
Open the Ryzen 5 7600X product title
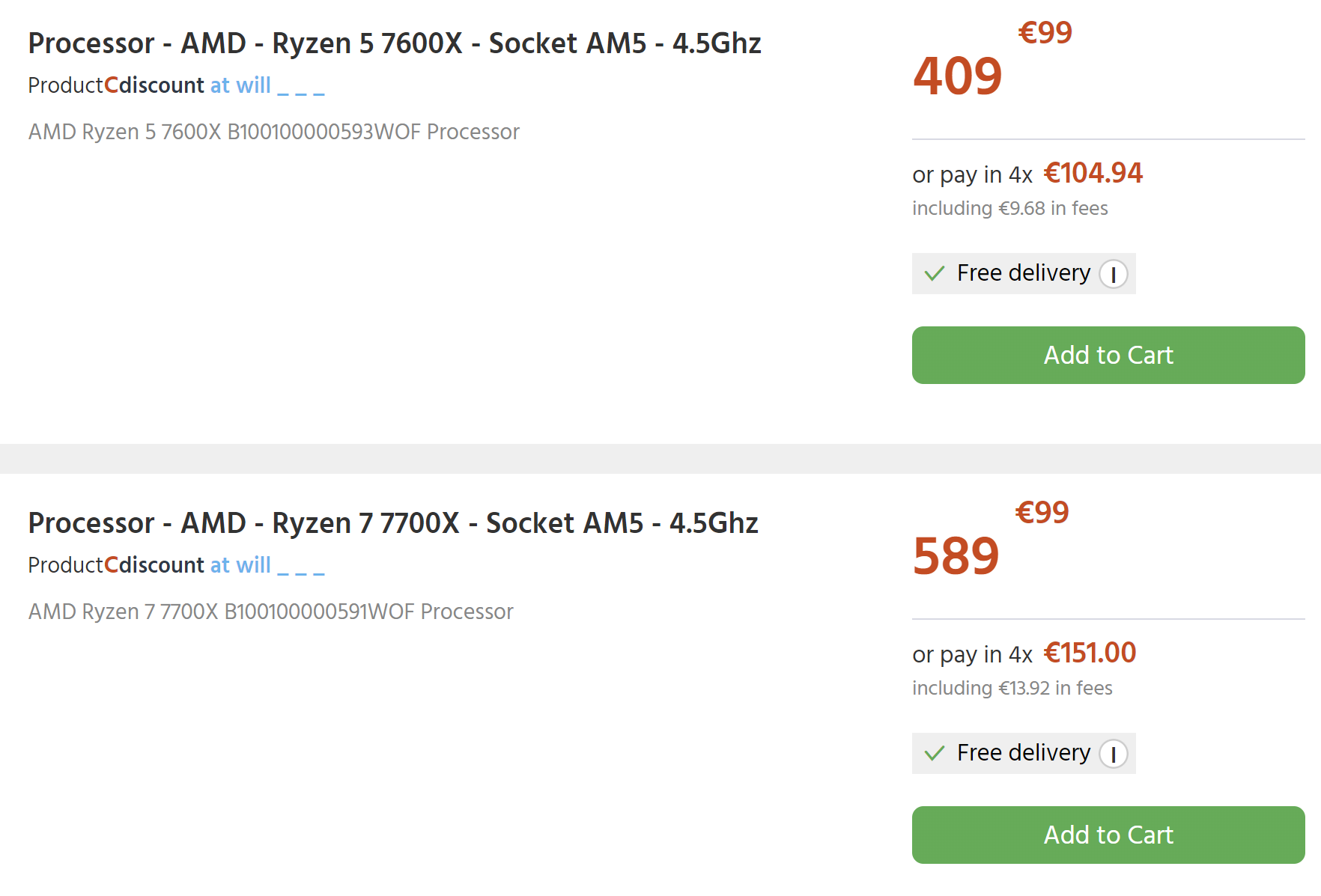(x=395, y=43)
